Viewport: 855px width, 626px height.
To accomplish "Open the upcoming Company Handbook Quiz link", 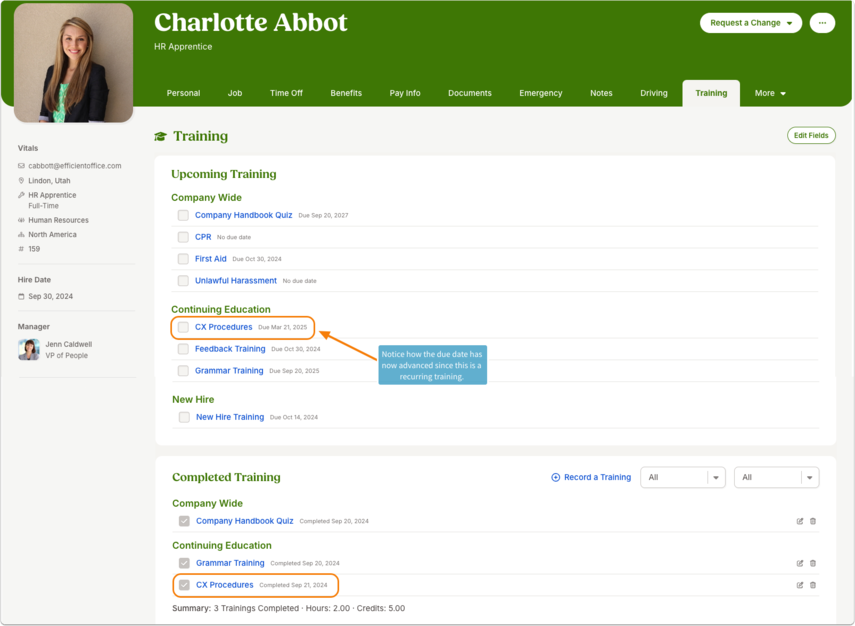I will pyautogui.click(x=244, y=215).
